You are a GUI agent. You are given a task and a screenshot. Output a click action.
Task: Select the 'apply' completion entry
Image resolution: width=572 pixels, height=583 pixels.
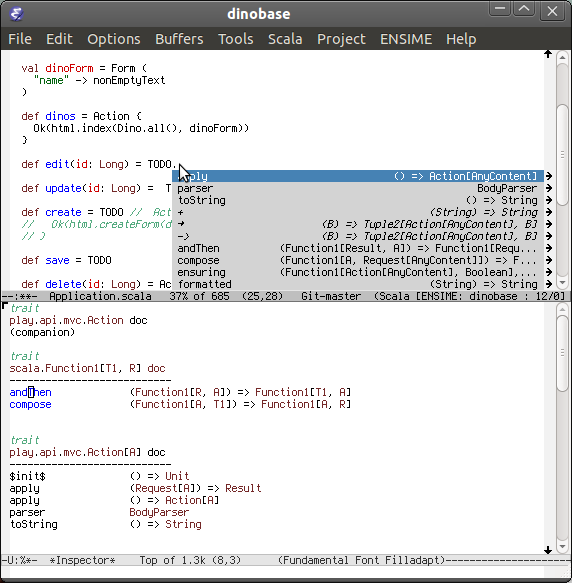[358, 176]
